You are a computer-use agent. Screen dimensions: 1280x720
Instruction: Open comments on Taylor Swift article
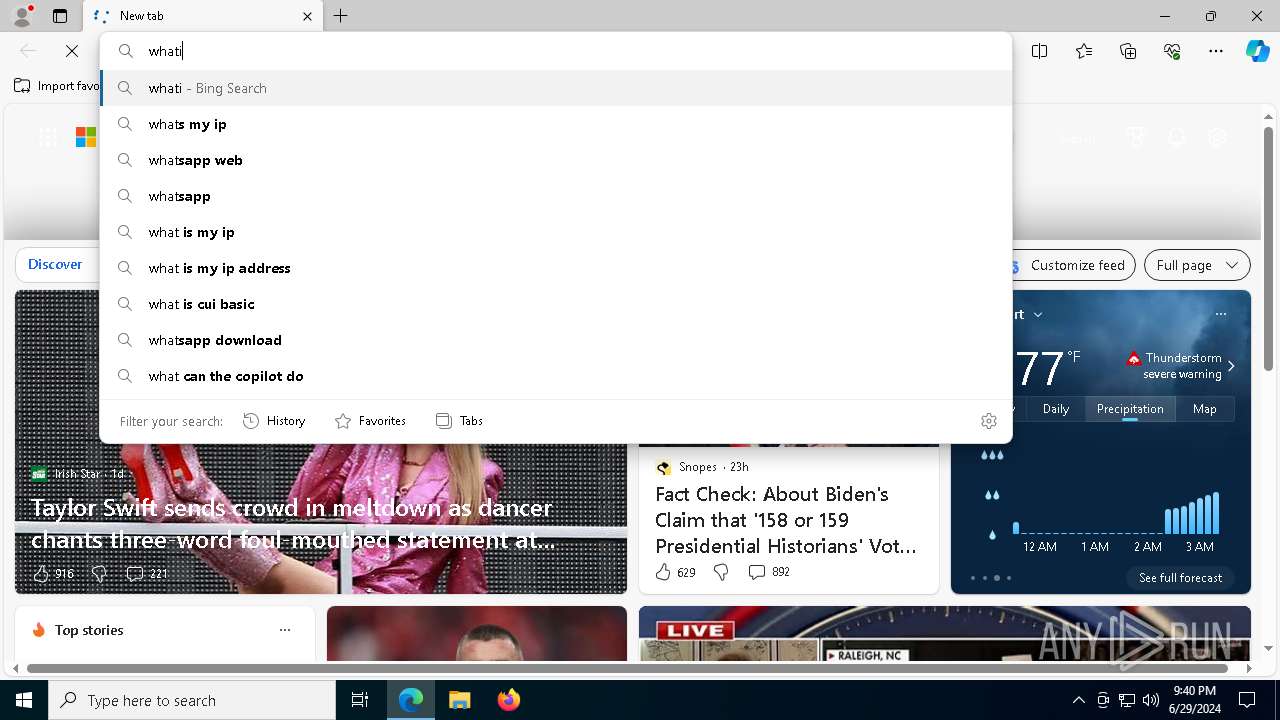tap(147, 573)
